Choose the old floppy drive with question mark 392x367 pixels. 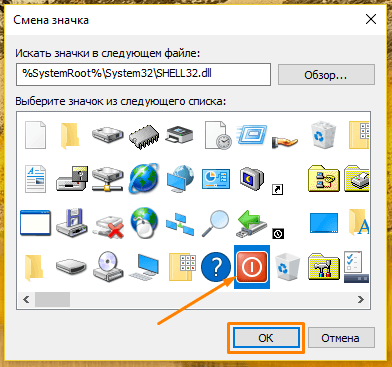(x=72, y=178)
